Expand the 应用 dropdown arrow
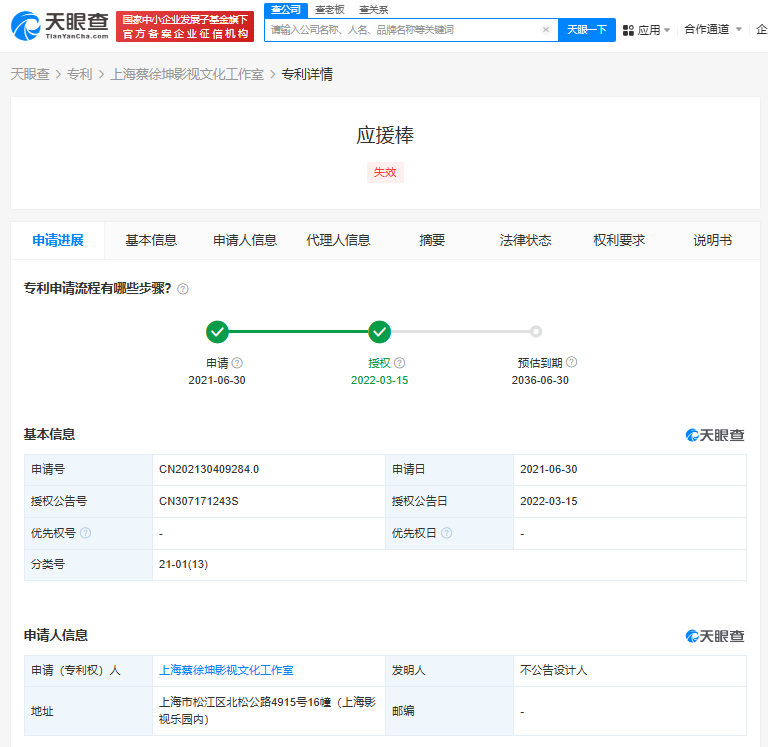Viewport: 768px width, 747px height. (x=667, y=30)
